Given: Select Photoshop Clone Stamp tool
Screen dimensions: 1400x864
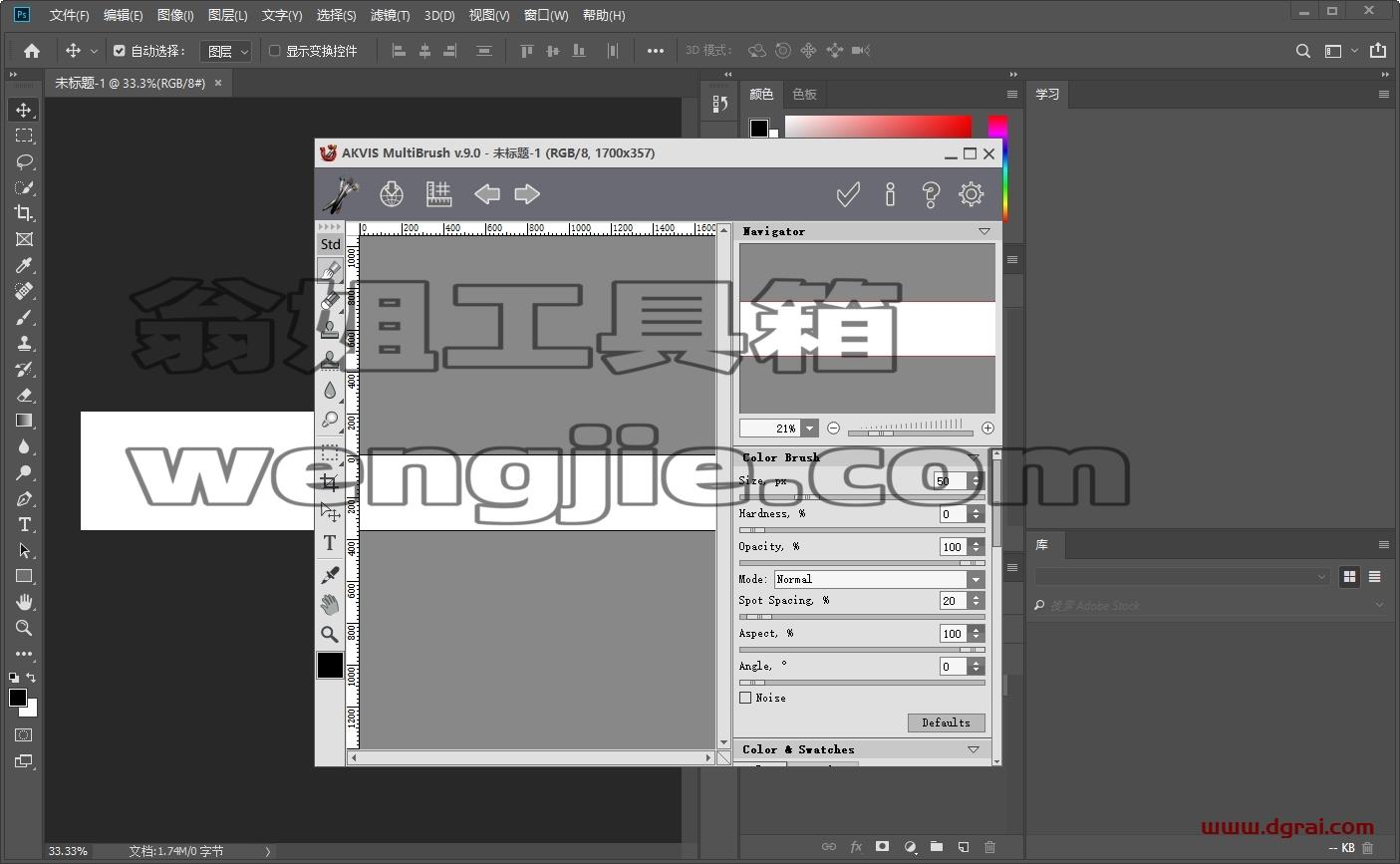Looking at the screenshot, I should click(24, 343).
